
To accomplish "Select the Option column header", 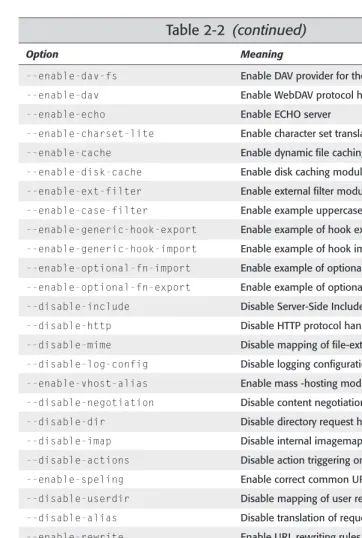I will [42, 54].
